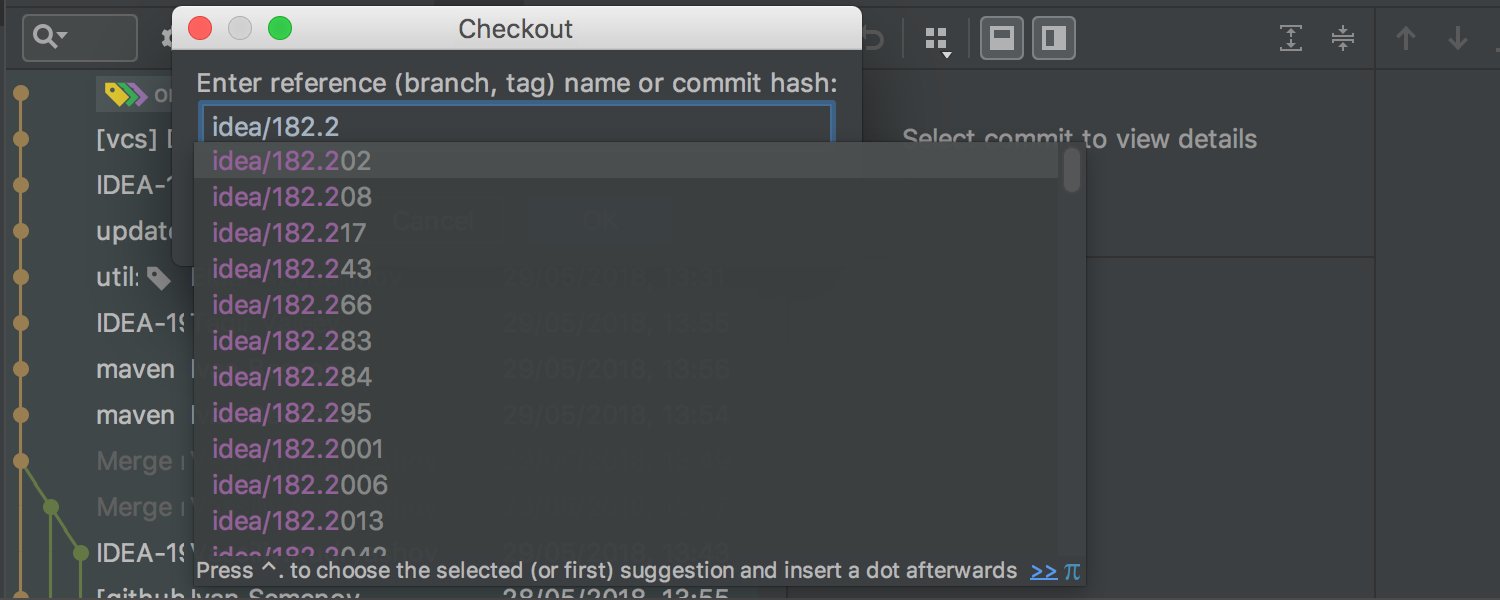Click the pi symbol in completion hint

(1072, 571)
